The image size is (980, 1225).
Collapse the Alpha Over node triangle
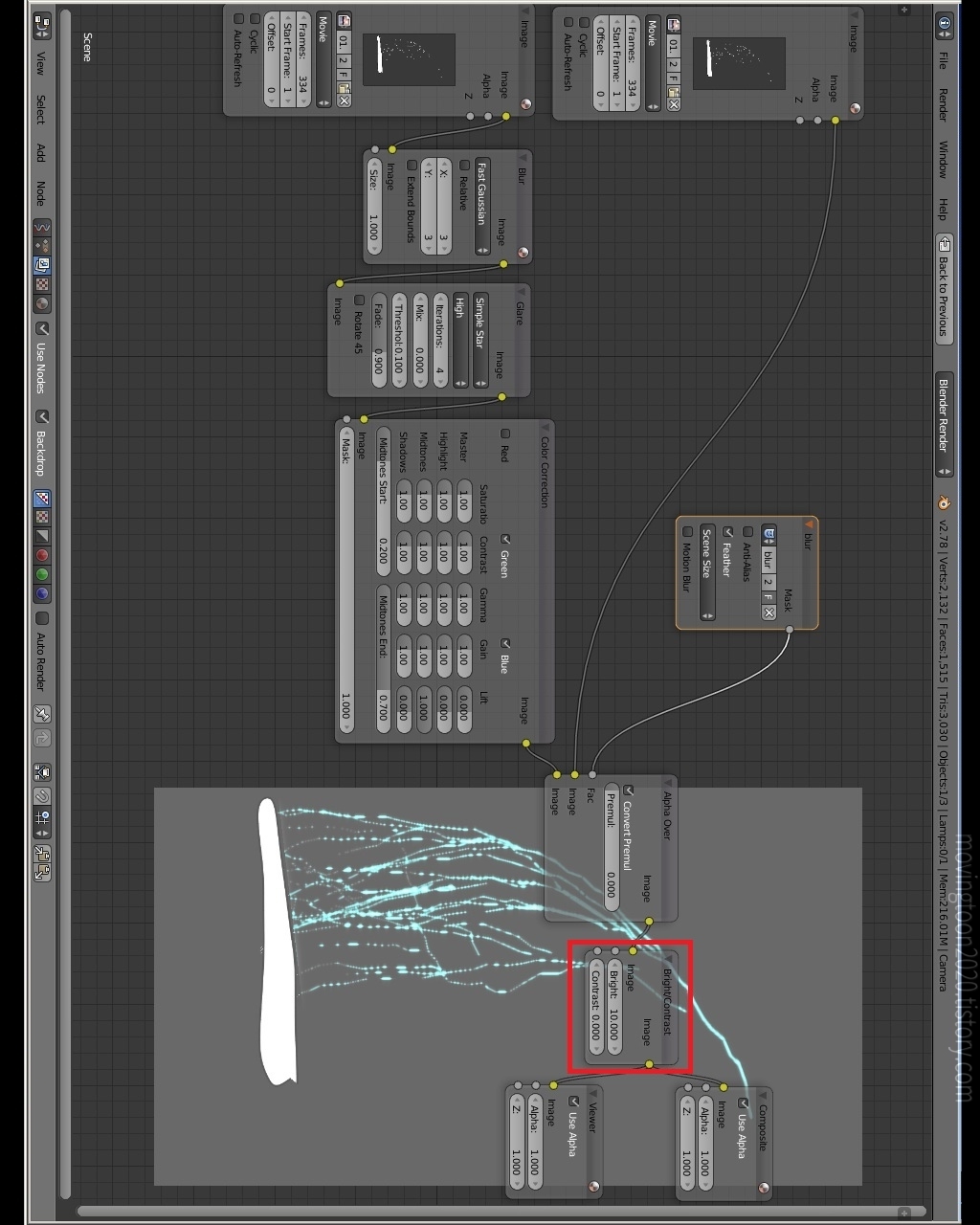click(x=668, y=783)
